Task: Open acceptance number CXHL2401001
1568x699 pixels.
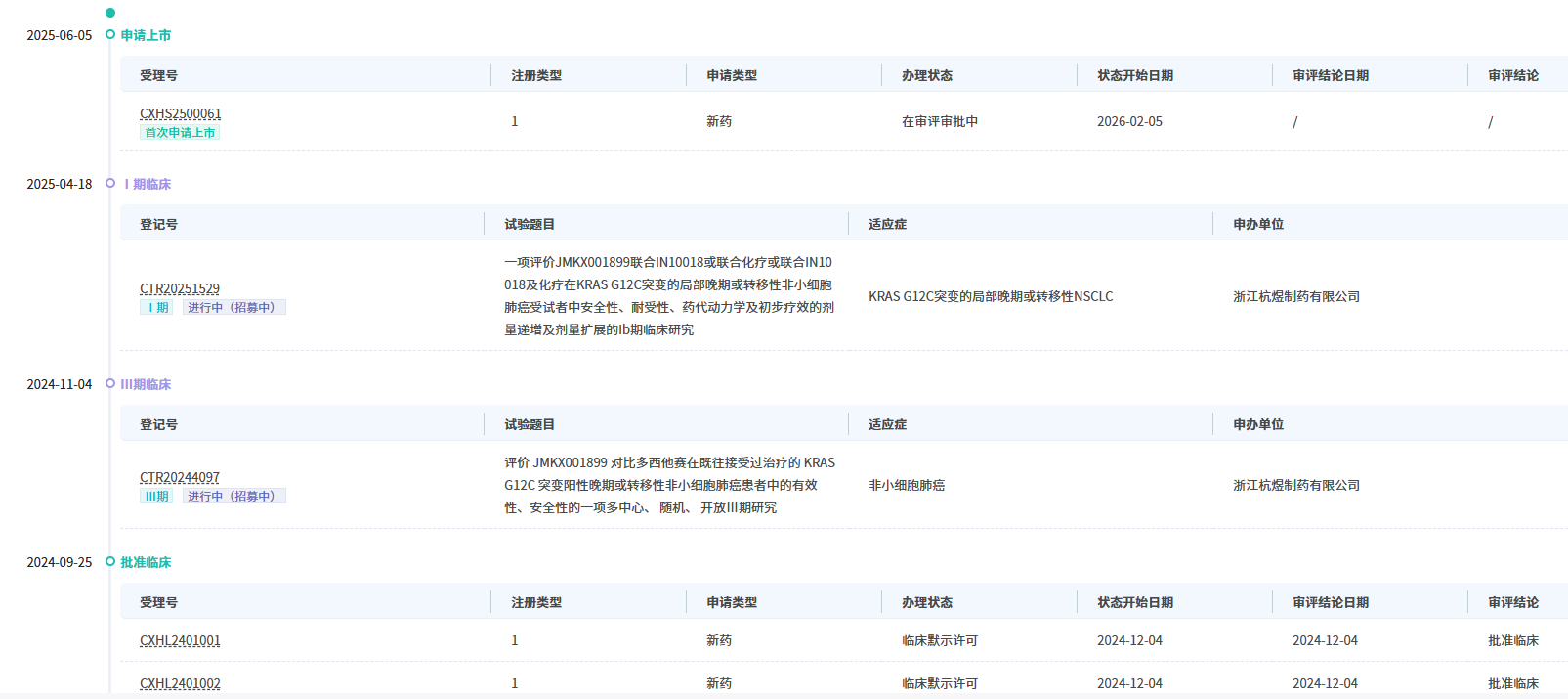Action: pyautogui.click(x=180, y=640)
